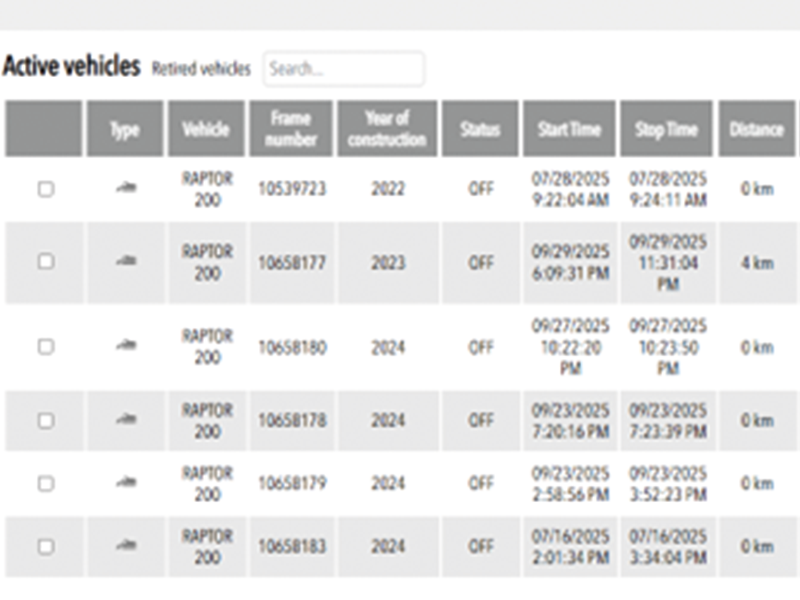800x600 pixels.
Task: Sort by the Type column header
Action: (x=125, y=129)
